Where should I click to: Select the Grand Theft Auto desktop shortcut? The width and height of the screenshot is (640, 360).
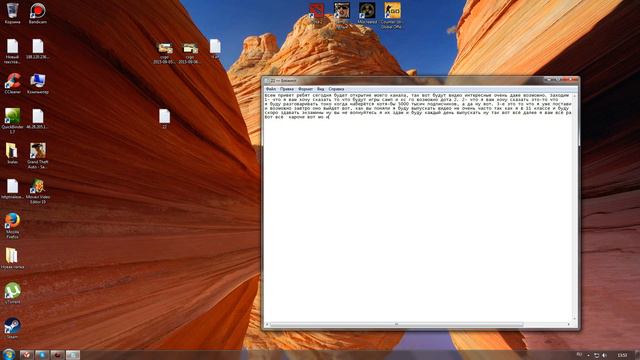tap(38, 156)
